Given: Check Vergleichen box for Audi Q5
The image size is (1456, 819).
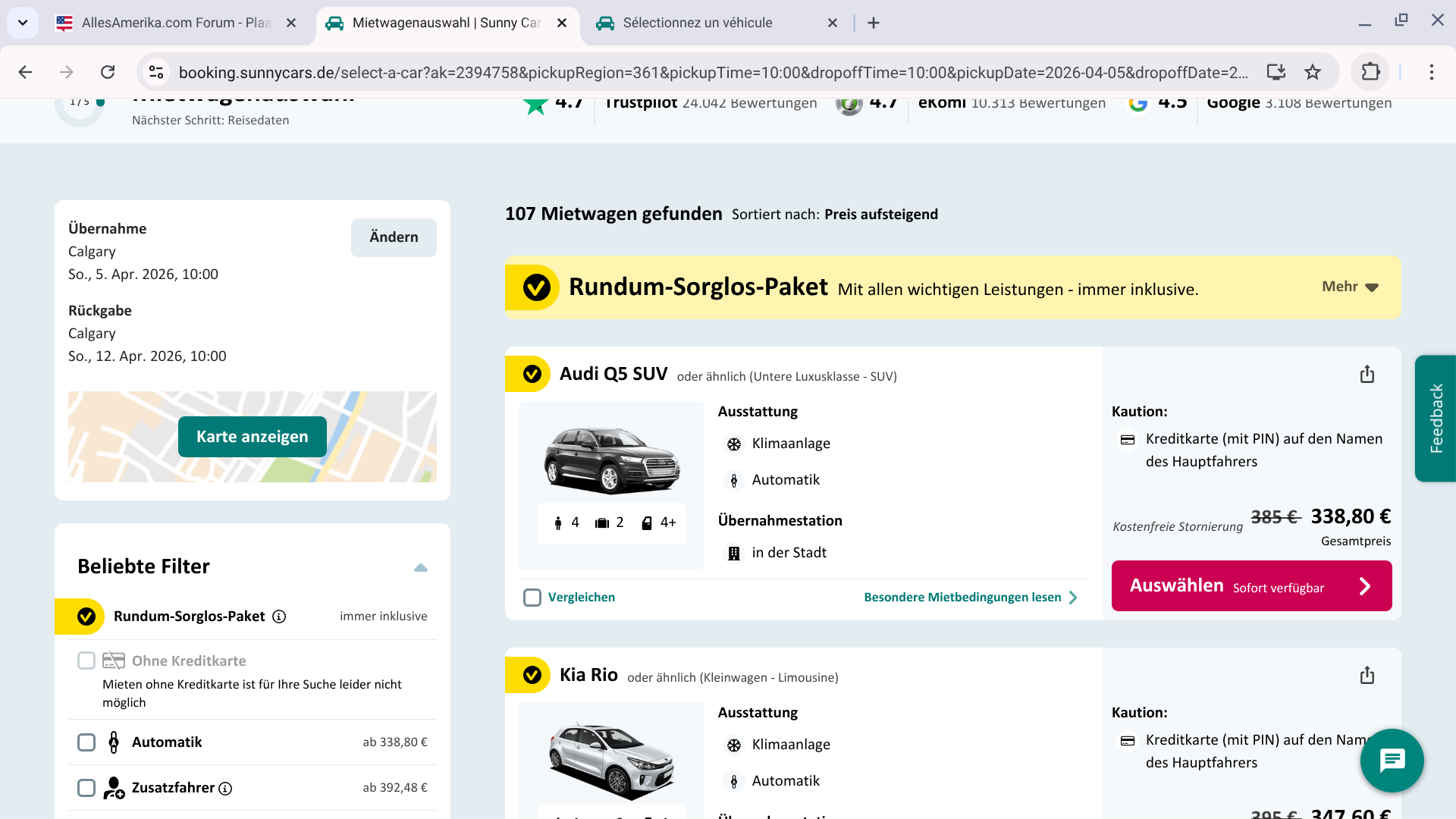Looking at the screenshot, I should pos(532,598).
